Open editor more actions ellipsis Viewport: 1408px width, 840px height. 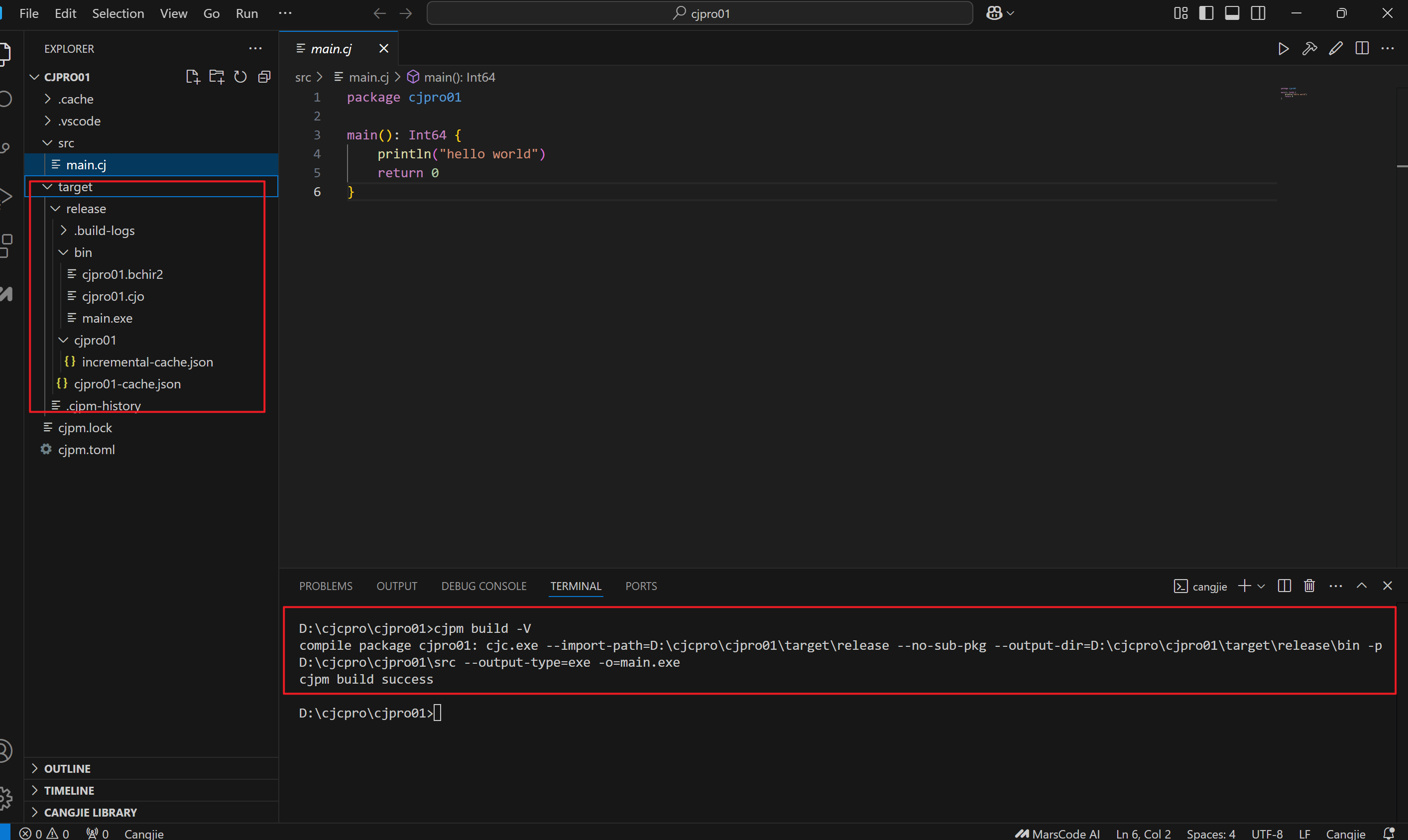(x=1388, y=49)
